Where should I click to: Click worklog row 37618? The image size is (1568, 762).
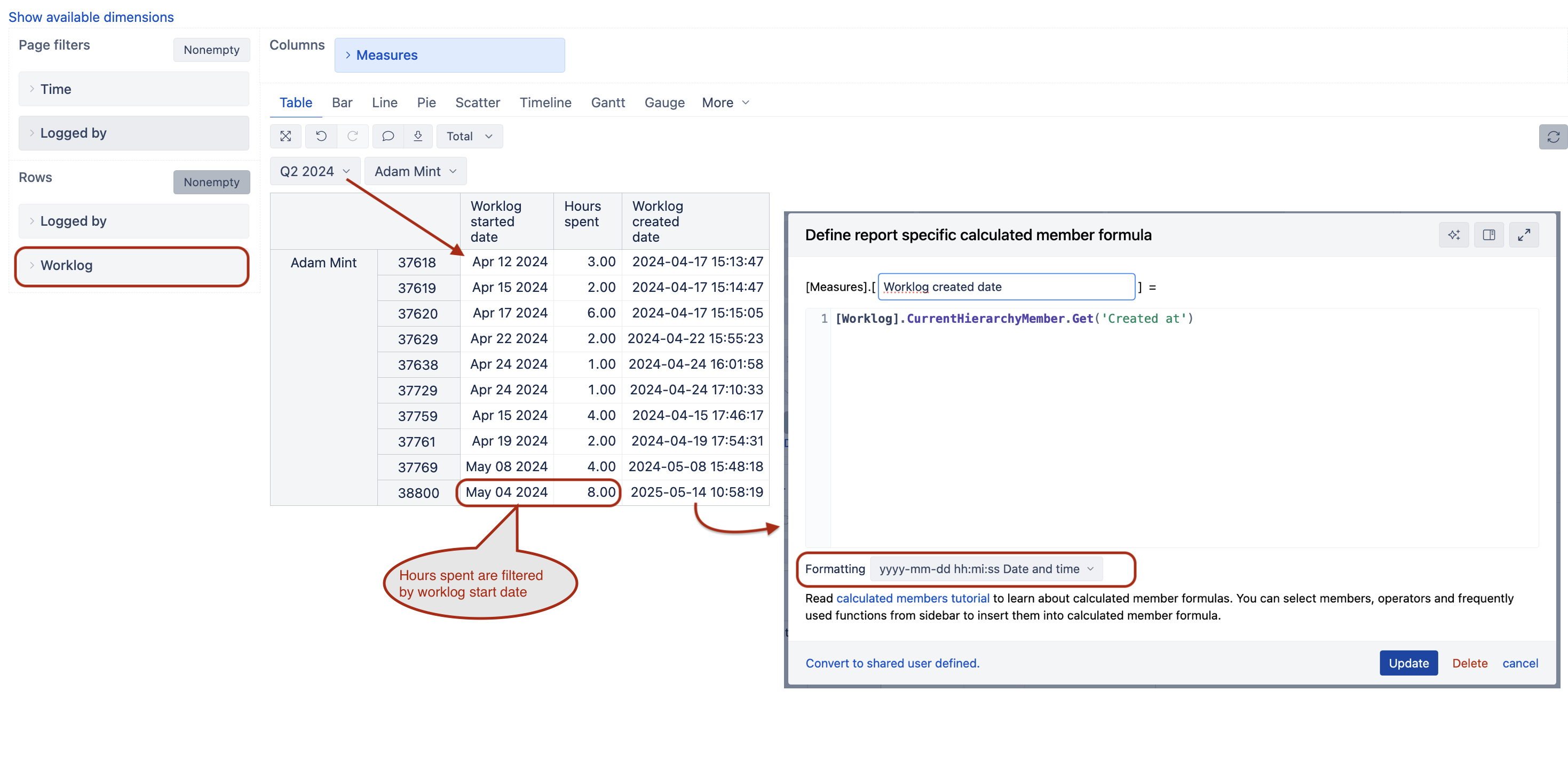pyautogui.click(x=418, y=263)
